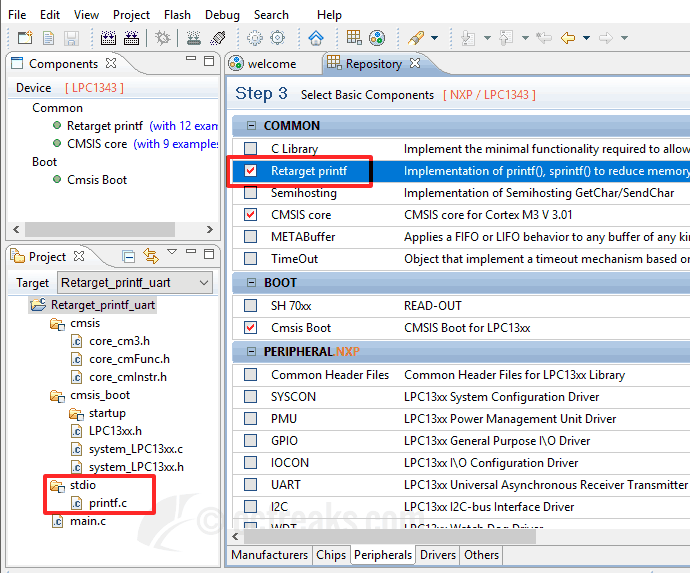Uncheck the Cmsis Boot checkbox
This screenshot has height=573, width=690.
250,327
